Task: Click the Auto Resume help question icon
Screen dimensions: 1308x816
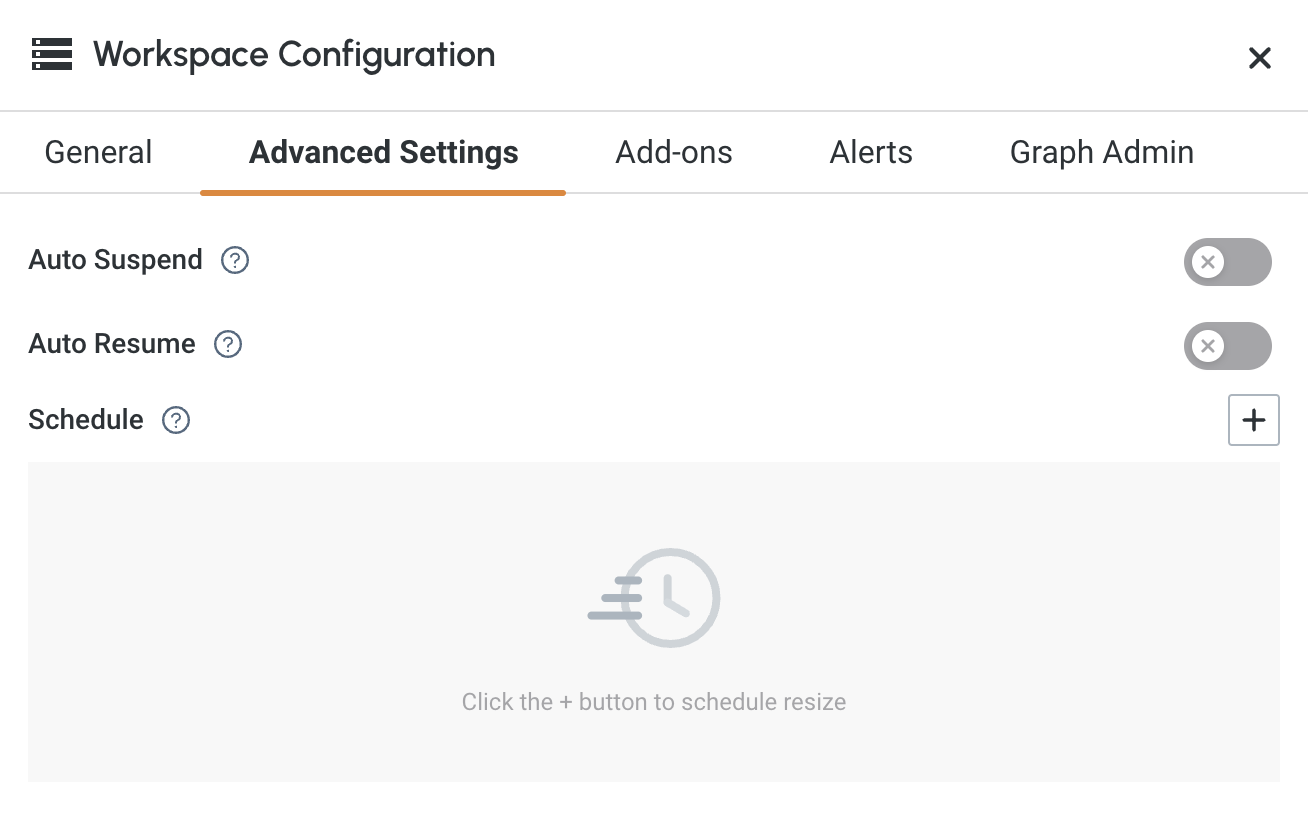Action: click(228, 344)
